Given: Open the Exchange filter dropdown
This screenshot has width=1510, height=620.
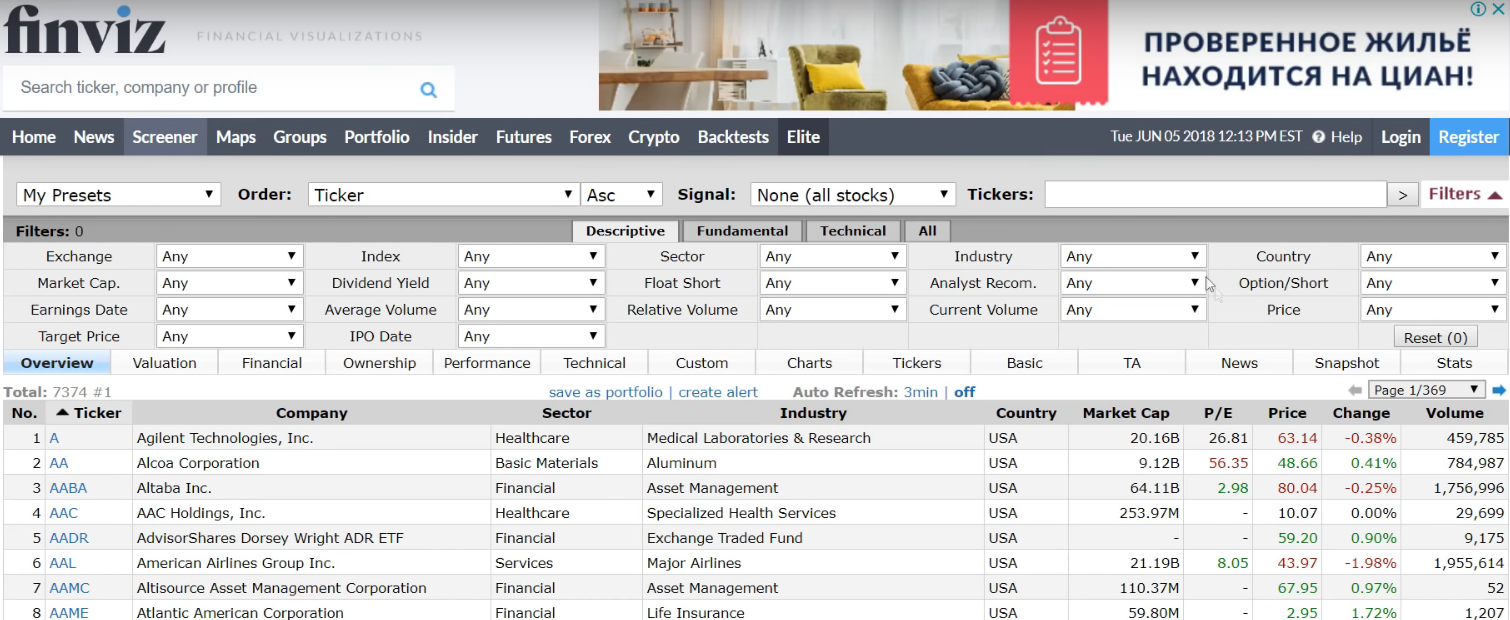Looking at the screenshot, I should [x=229, y=257].
